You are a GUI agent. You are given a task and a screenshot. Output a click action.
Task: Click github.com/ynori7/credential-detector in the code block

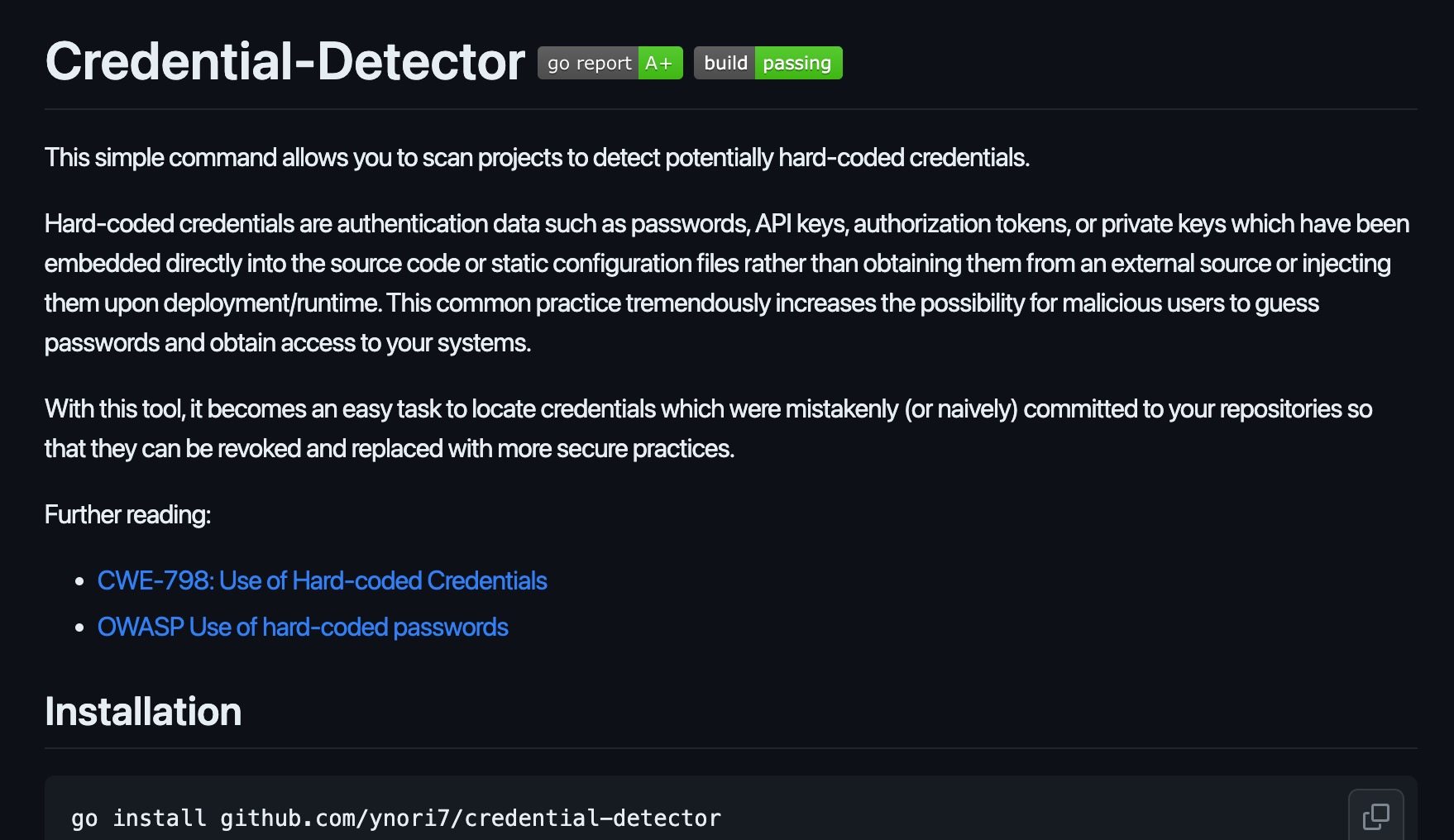click(471, 819)
